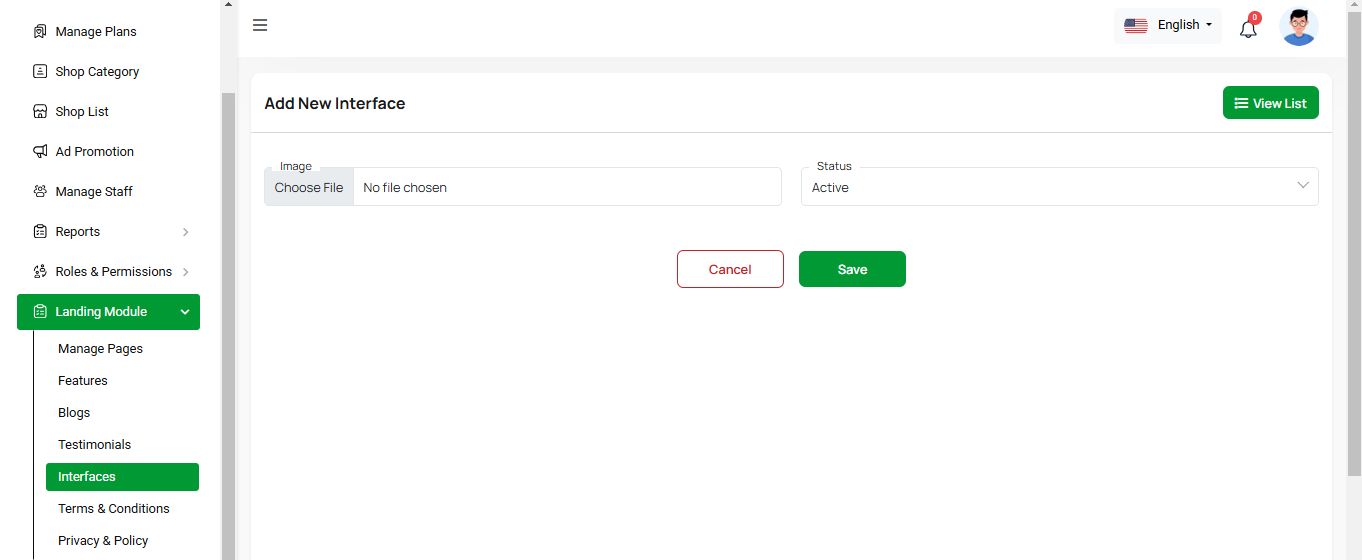Viewport: 1362px width, 560px height.
Task: Click the Ad Promotion megaphone icon
Action: pyautogui.click(x=40, y=152)
